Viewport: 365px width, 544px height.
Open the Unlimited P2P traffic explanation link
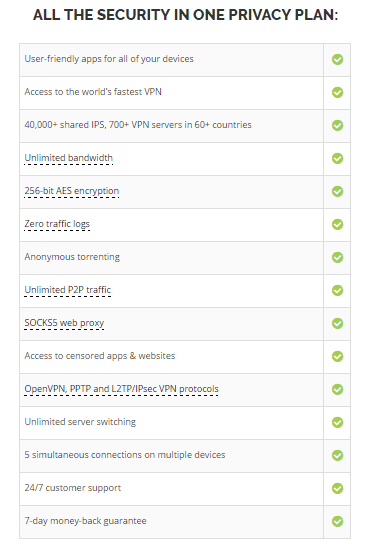tap(68, 290)
